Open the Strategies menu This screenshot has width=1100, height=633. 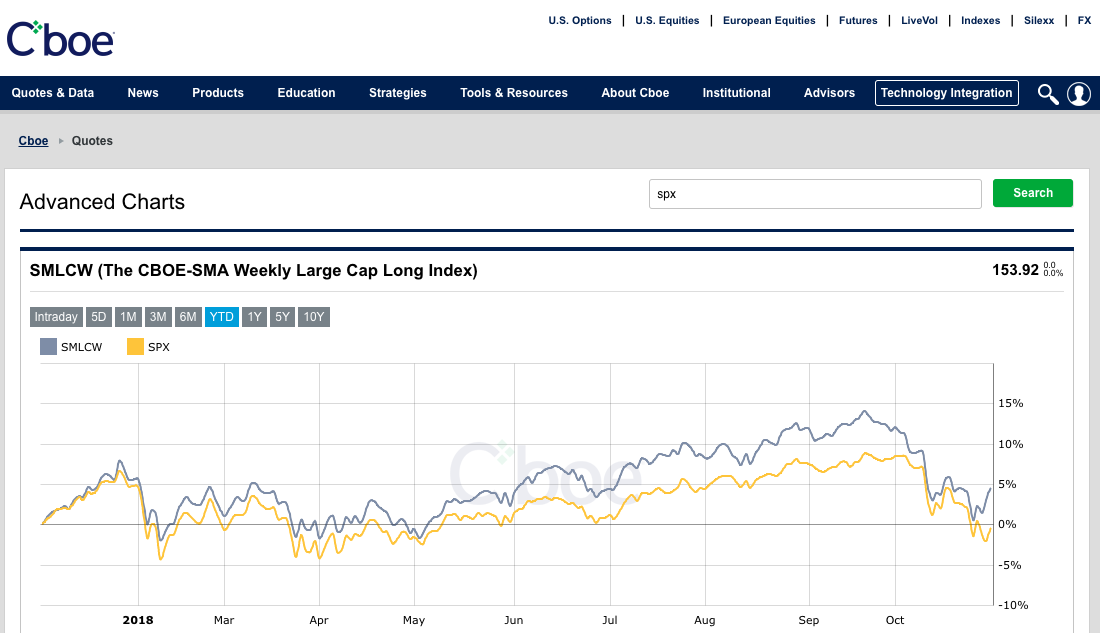click(x=397, y=93)
